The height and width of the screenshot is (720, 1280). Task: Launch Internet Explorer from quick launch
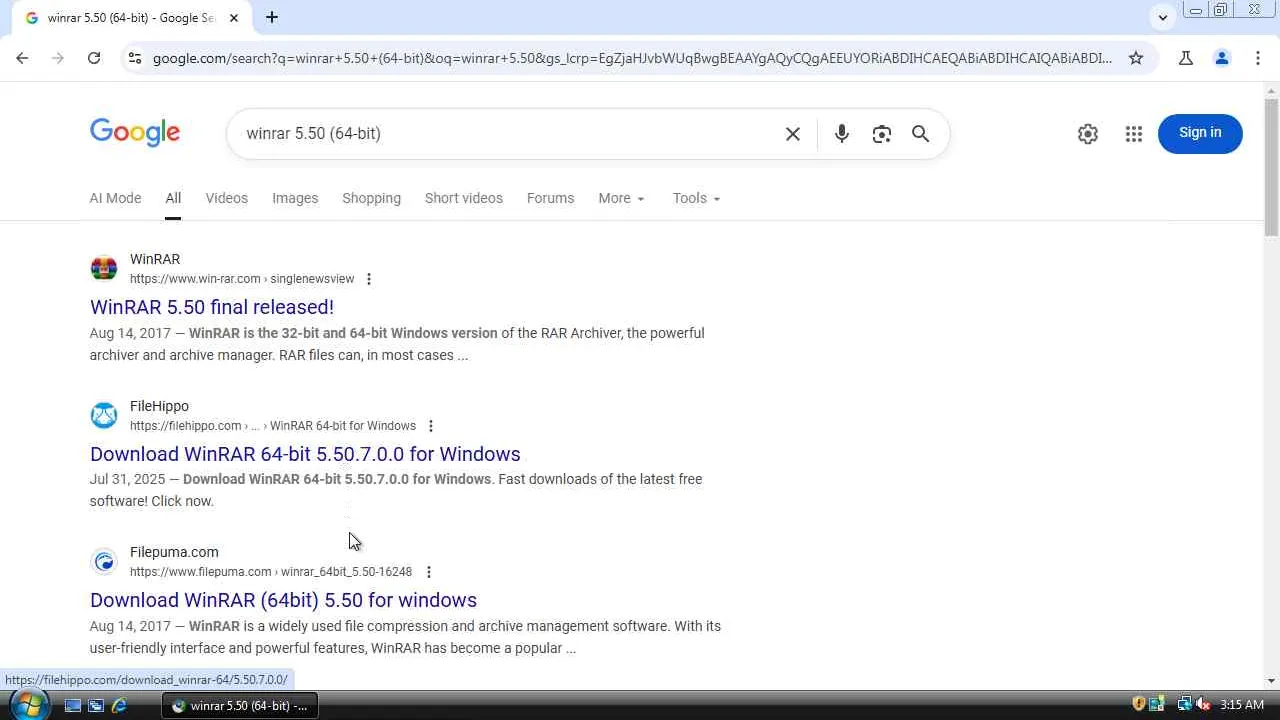119,705
